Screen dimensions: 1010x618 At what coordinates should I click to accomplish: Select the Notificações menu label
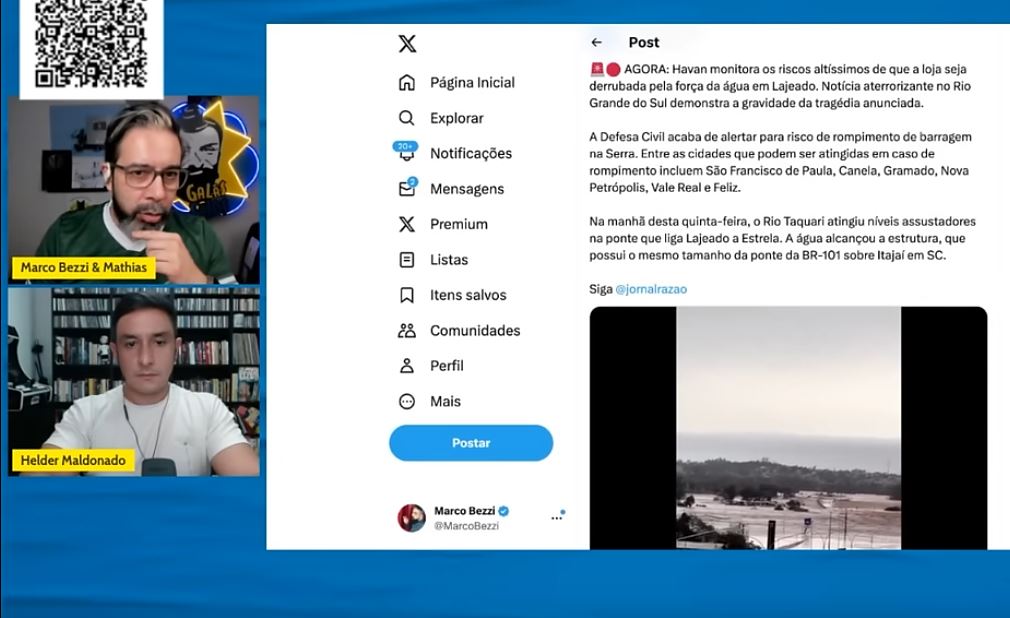[471, 153]
